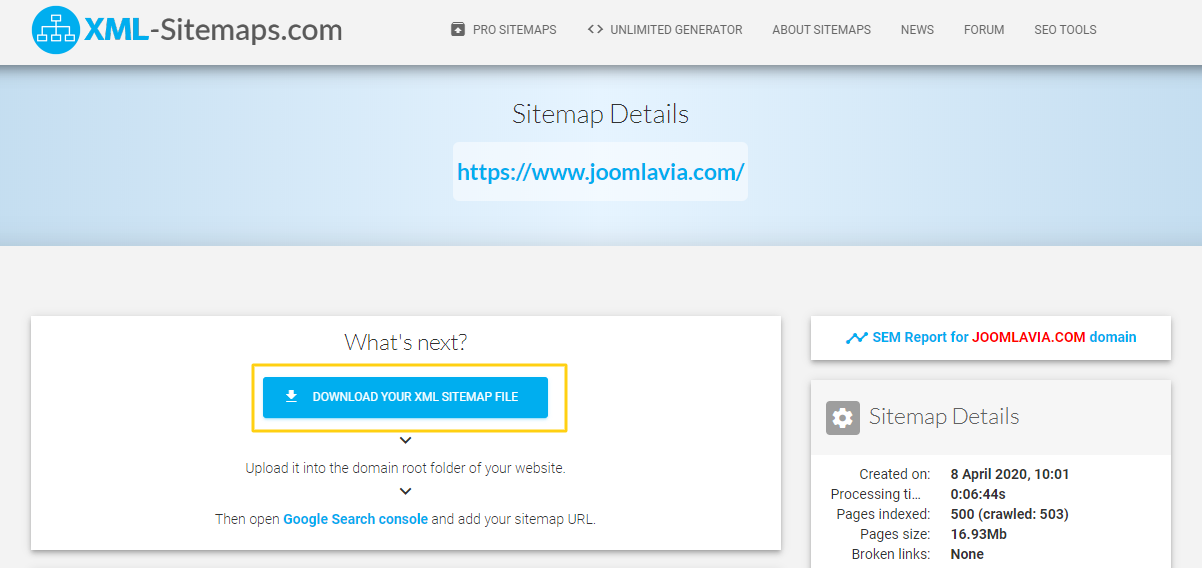Image resolution: width=1202 pixels, height=568 pixels.
Task: Click the chevron below the download button
Action: (x=405, y=440)
